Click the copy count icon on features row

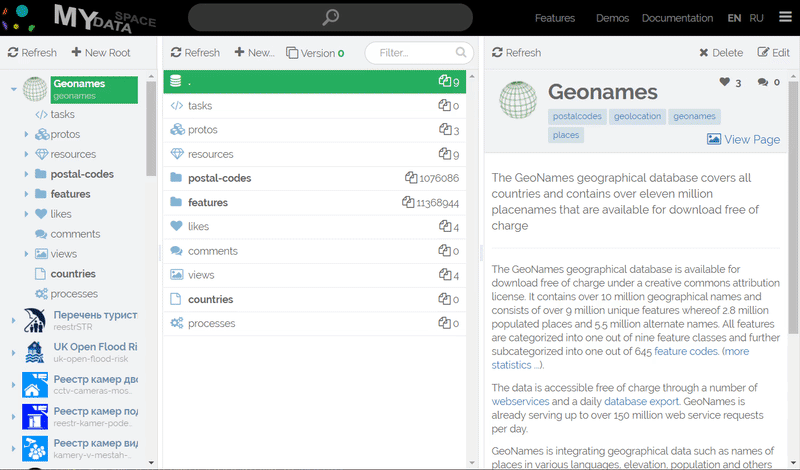408,202
